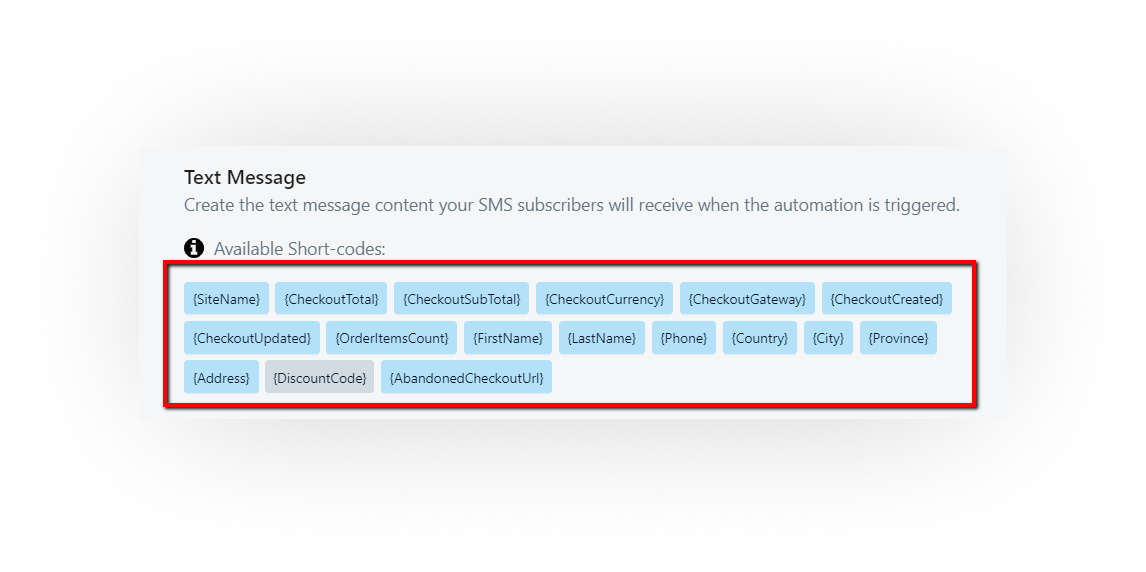Insert the {Province} short-code

(x=898, y=338)
